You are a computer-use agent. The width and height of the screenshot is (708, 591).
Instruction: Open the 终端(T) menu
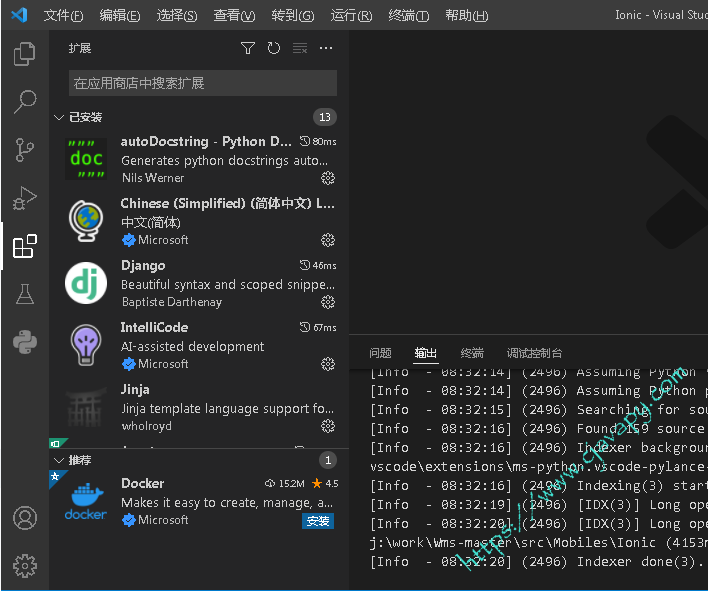click(409, 15)
